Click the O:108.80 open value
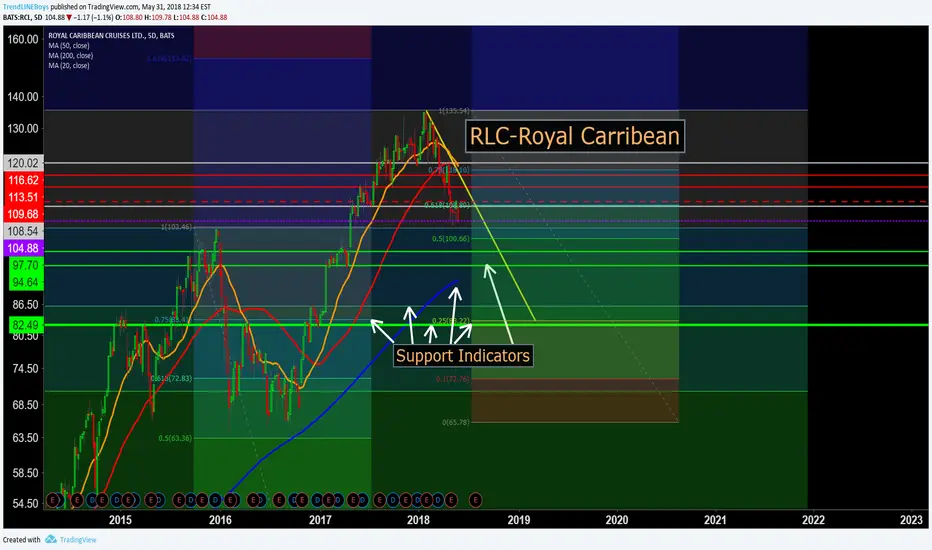 [129, 17]
